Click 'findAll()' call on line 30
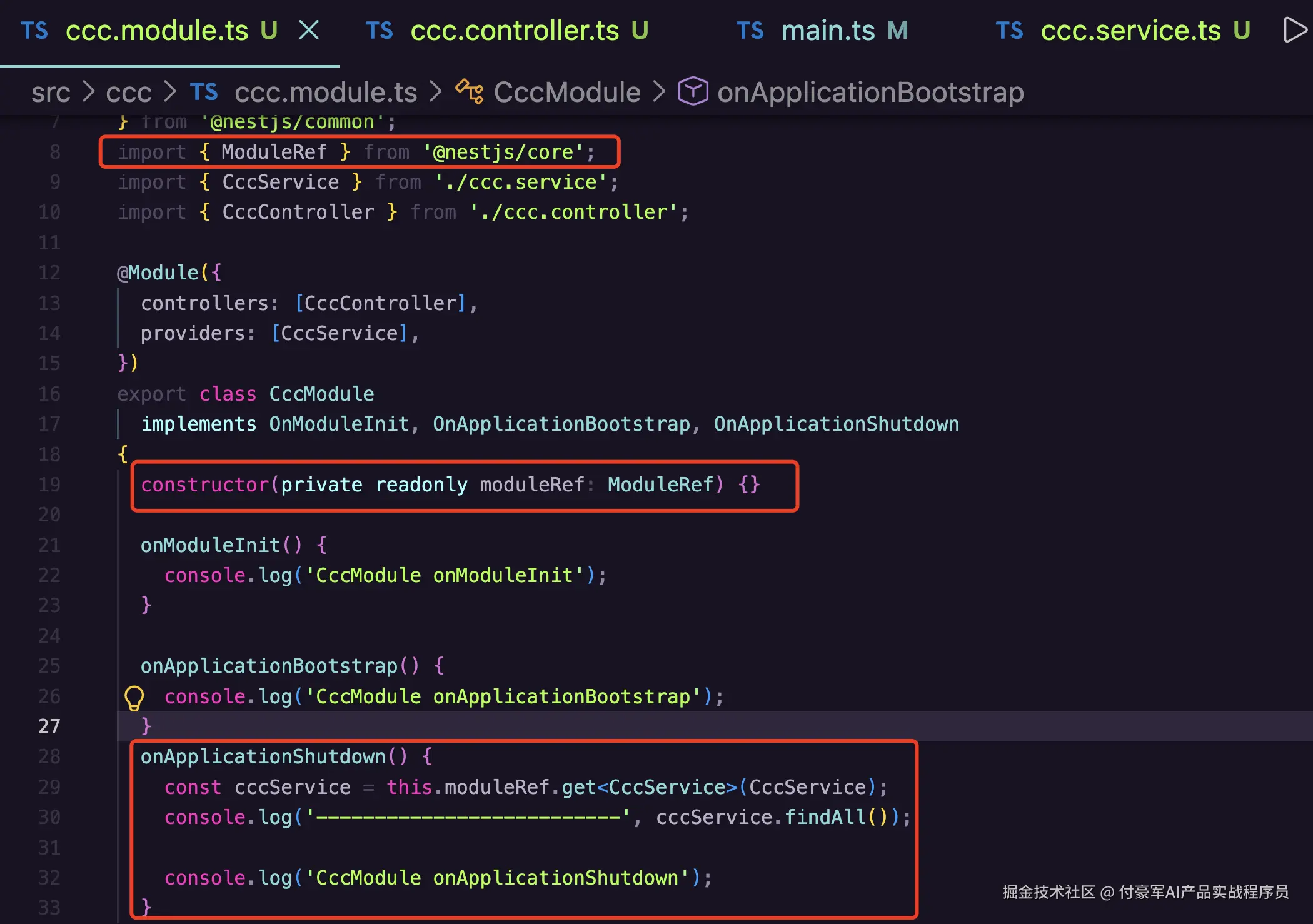Screen dimensions: 1313x924 point(837,817)
